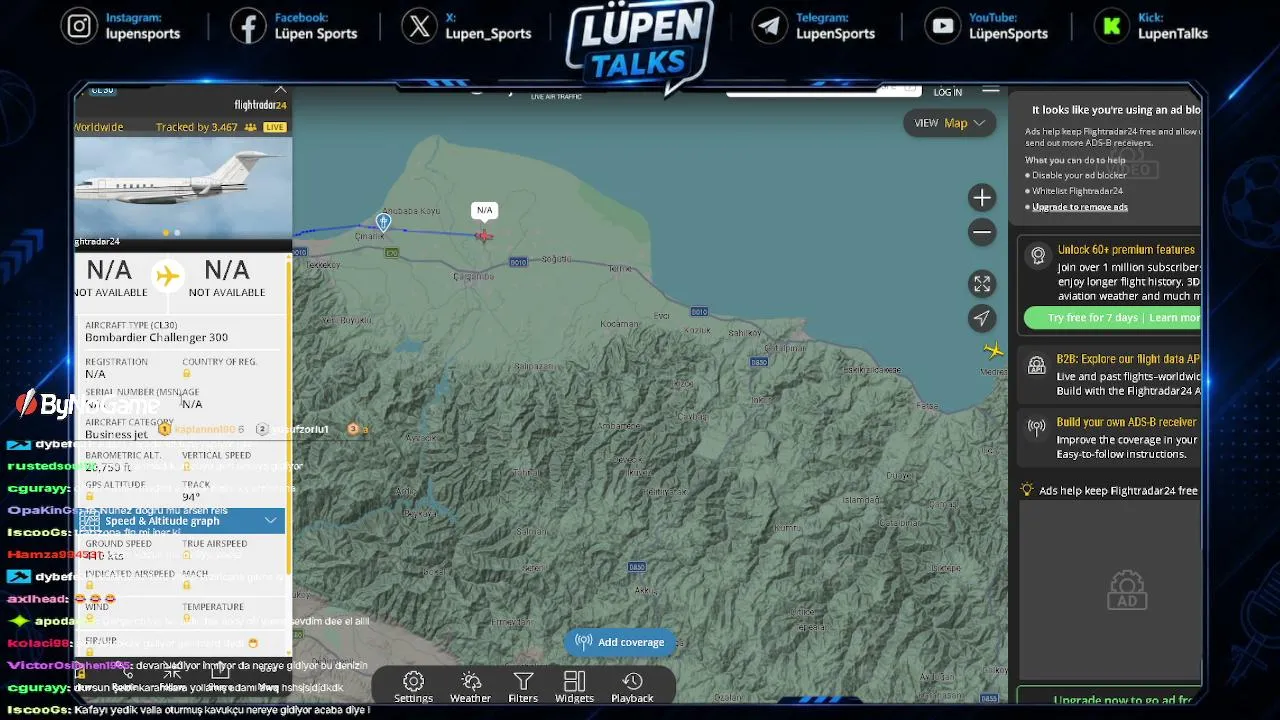This screenshot has width=1280, height=720.
Task: Click the 'Disable your ad blocker' text
Action: pyautogui.click(x=1079, y=175)
